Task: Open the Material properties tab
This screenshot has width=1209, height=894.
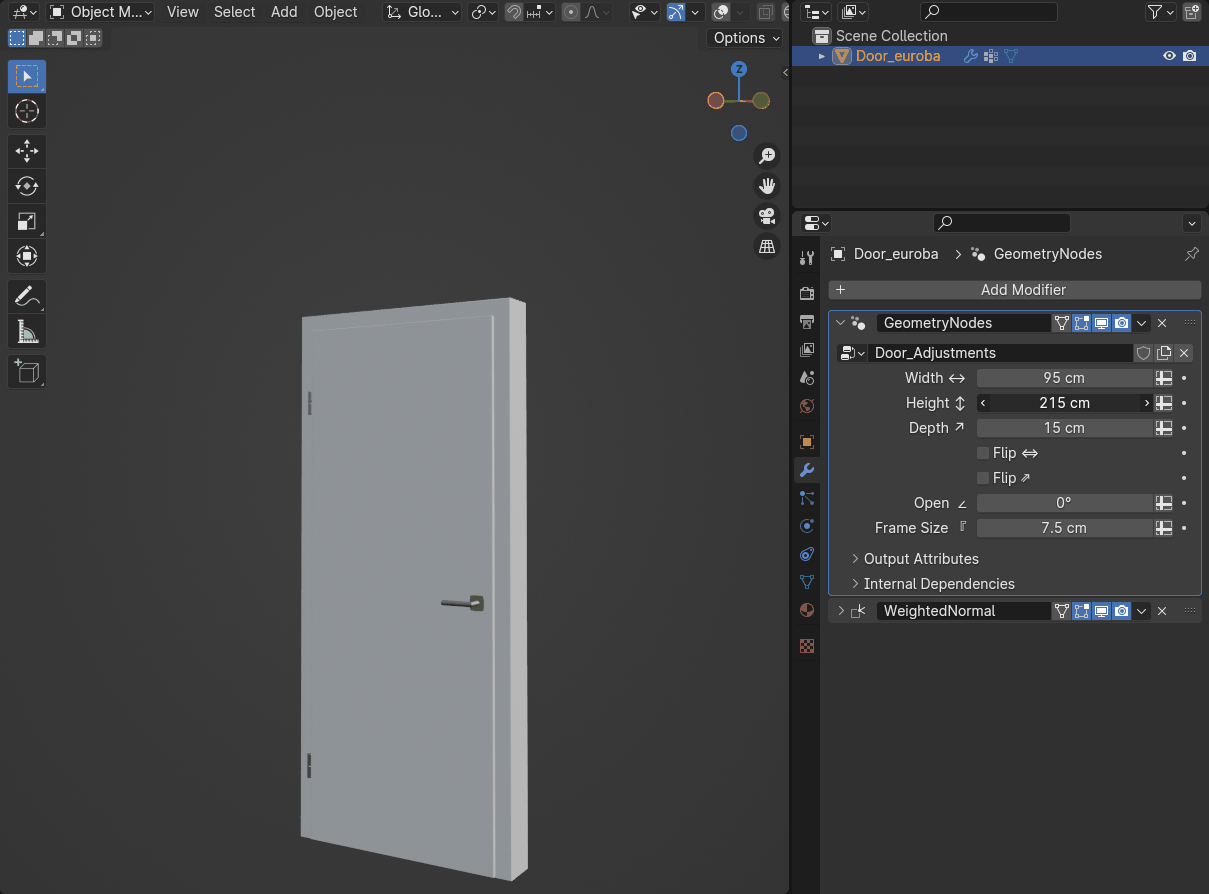Action: point(807,609)
